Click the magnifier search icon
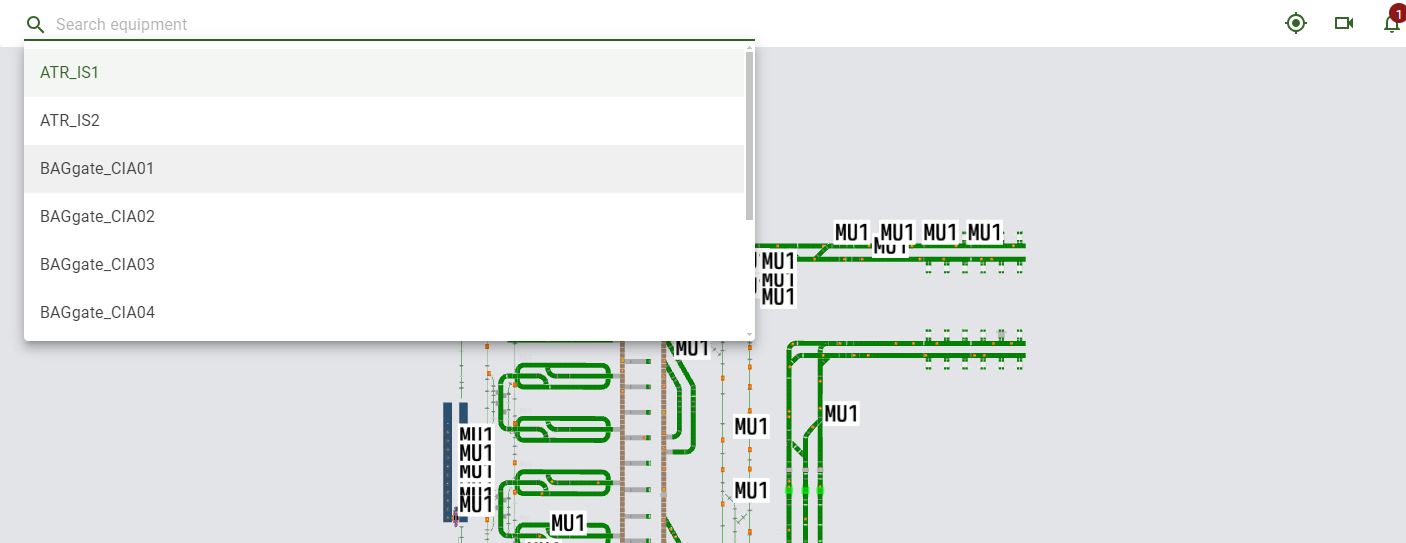 (36, 25)
